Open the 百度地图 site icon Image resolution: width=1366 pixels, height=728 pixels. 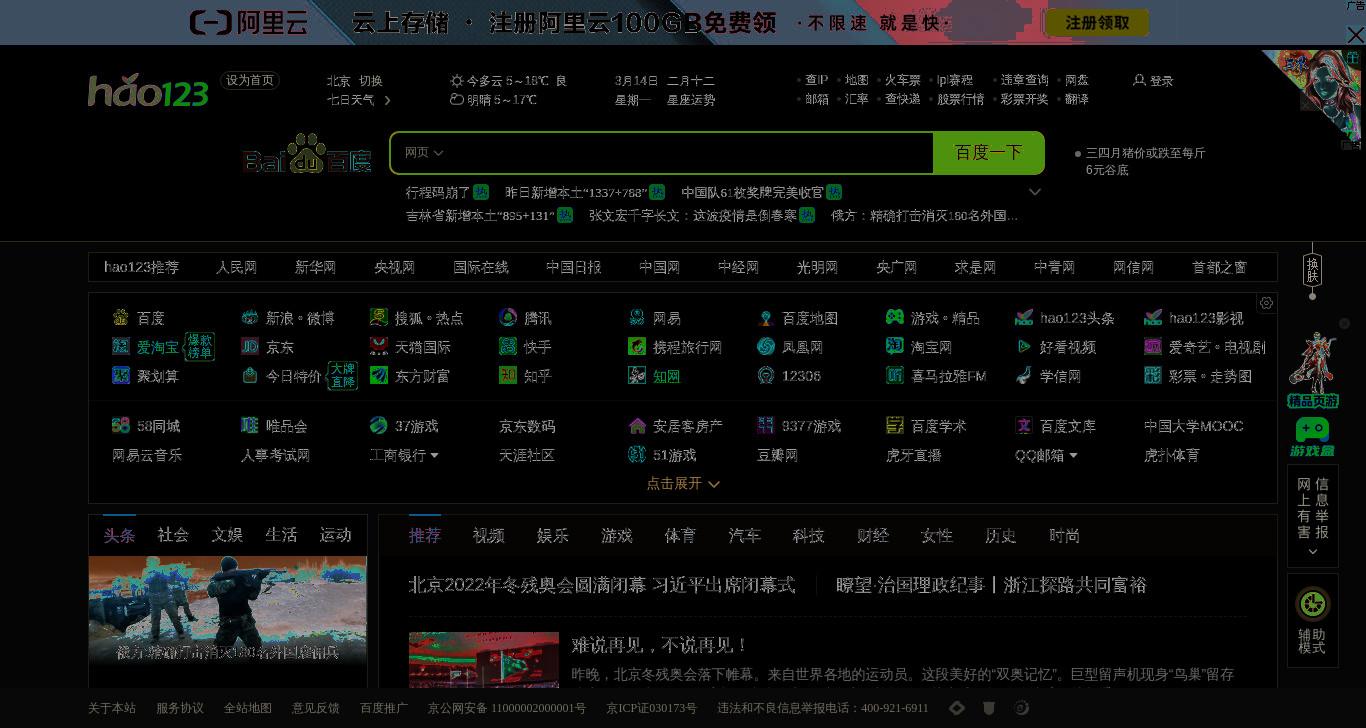point(766,318)
